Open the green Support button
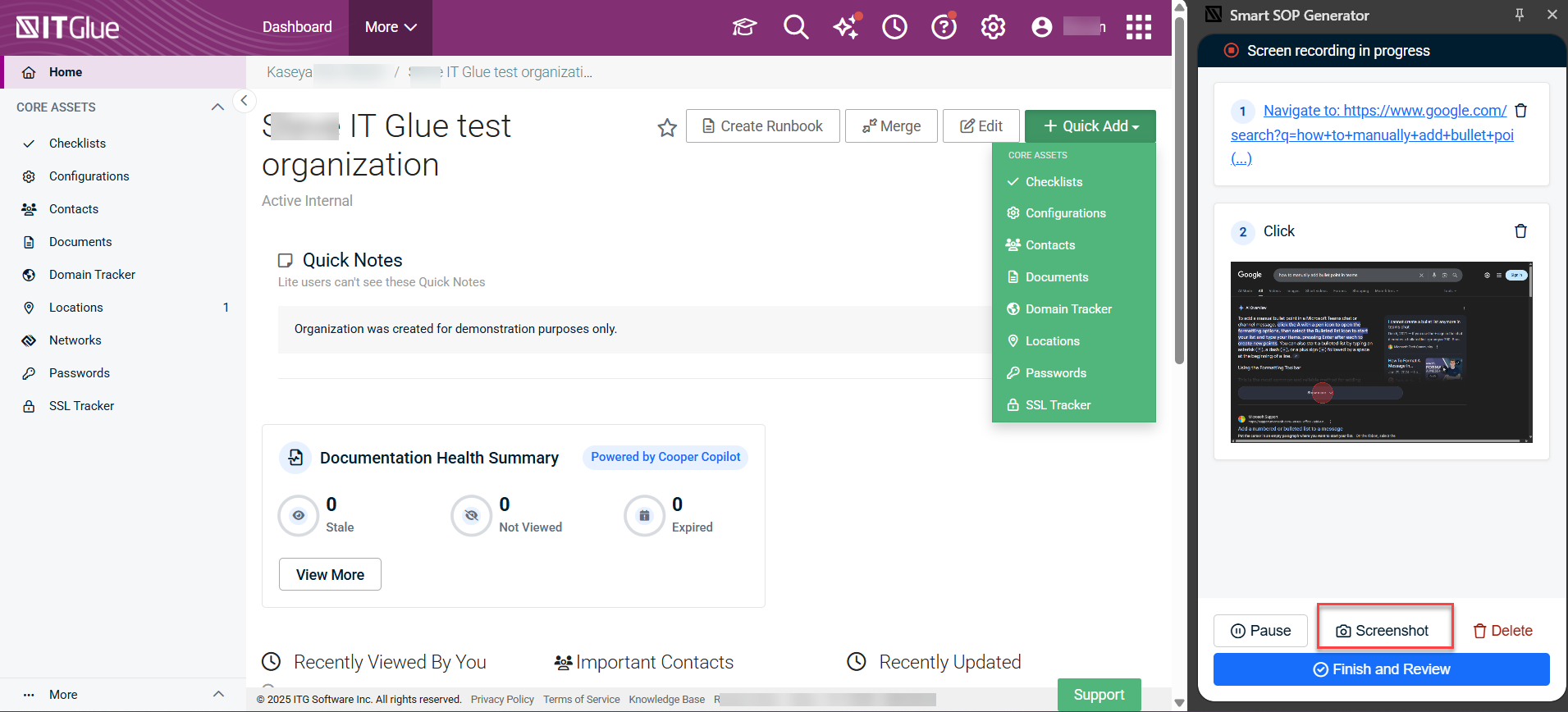 pos(1099,695)
